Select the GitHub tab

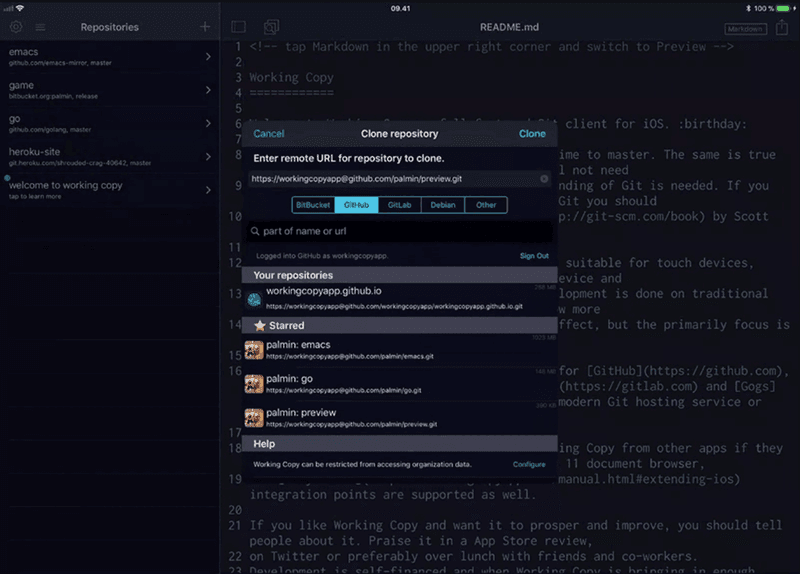coord(356,205)
